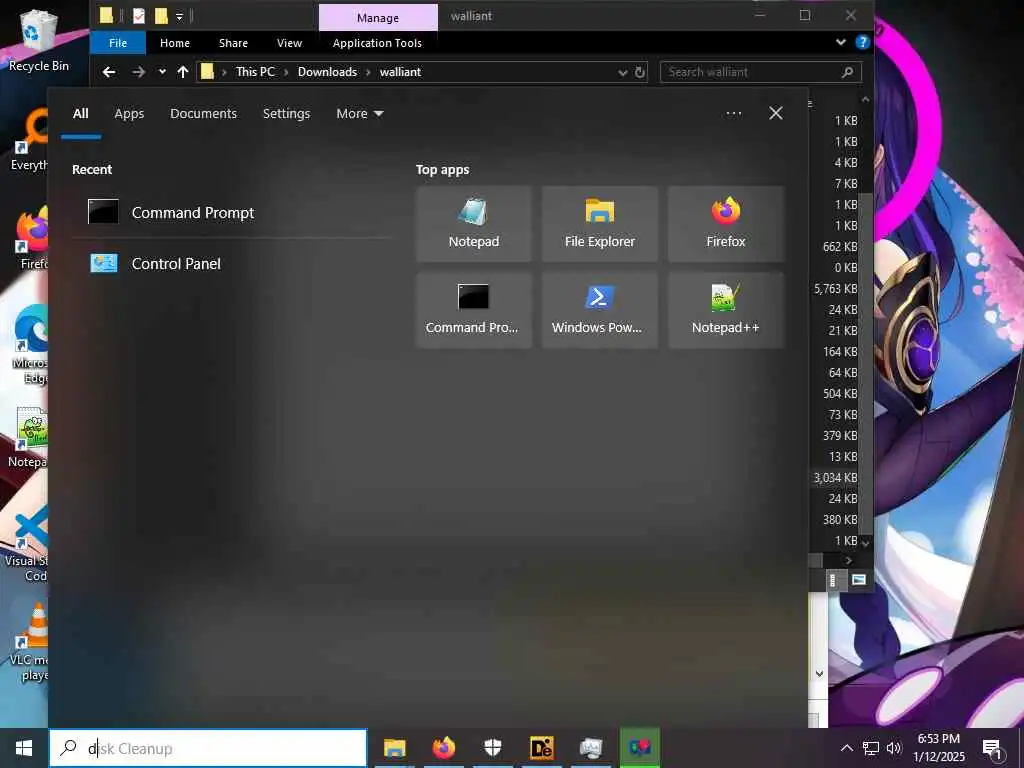Go forward in Explorer navigation
This screenshot has height=768, width=1024.
point(138,72)
